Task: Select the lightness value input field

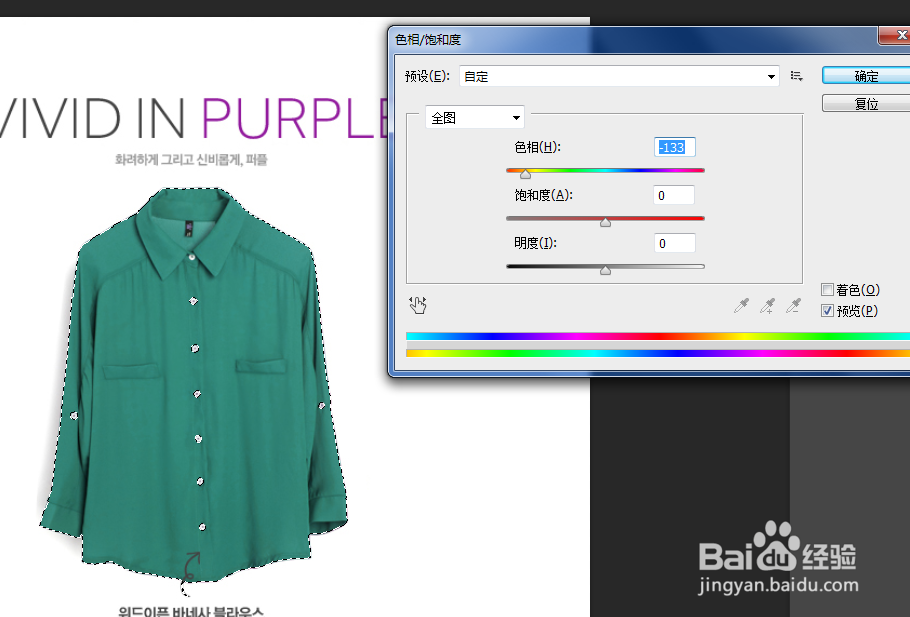Action: click(673, 242)
